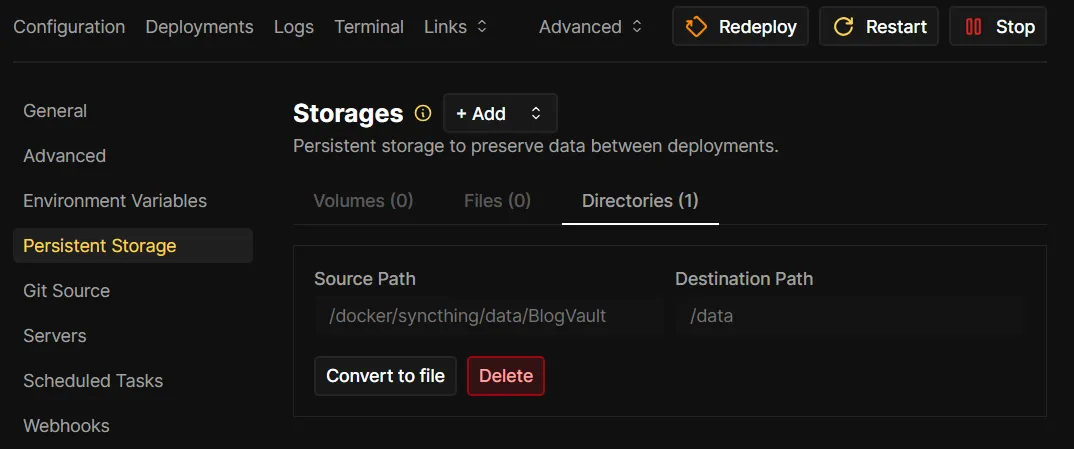This screenshot has width=1074, height=449.
Task: Delete the BlogVault directory storage
Action: (506, 376)
